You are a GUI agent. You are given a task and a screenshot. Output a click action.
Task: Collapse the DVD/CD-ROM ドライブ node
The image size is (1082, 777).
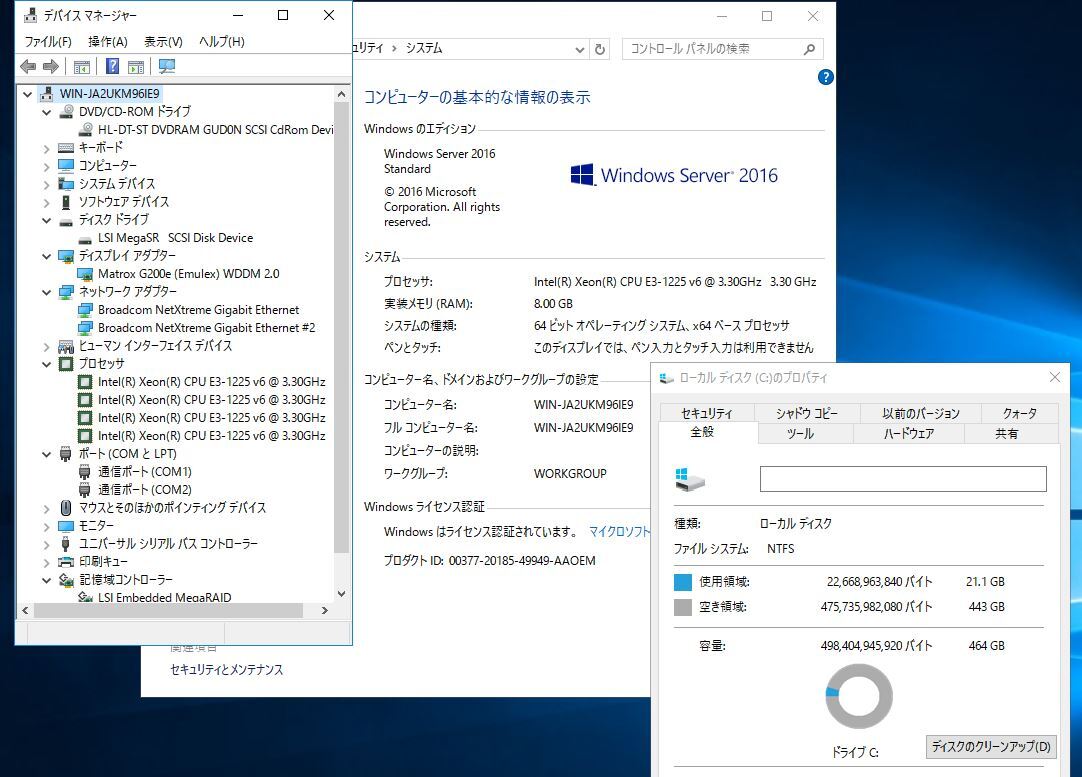[47, 112]
